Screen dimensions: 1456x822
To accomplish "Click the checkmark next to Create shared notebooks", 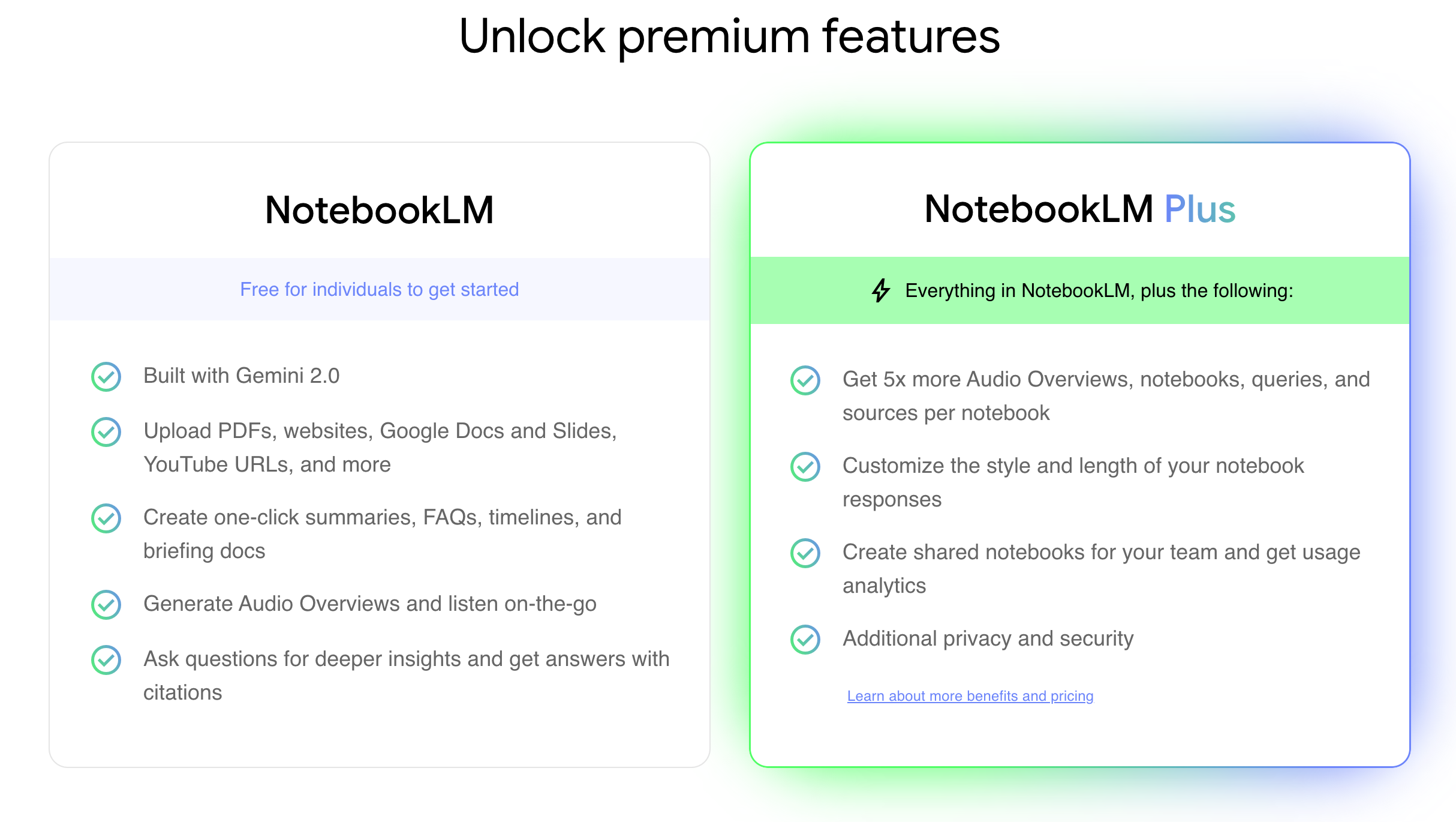I will [805, 553].
